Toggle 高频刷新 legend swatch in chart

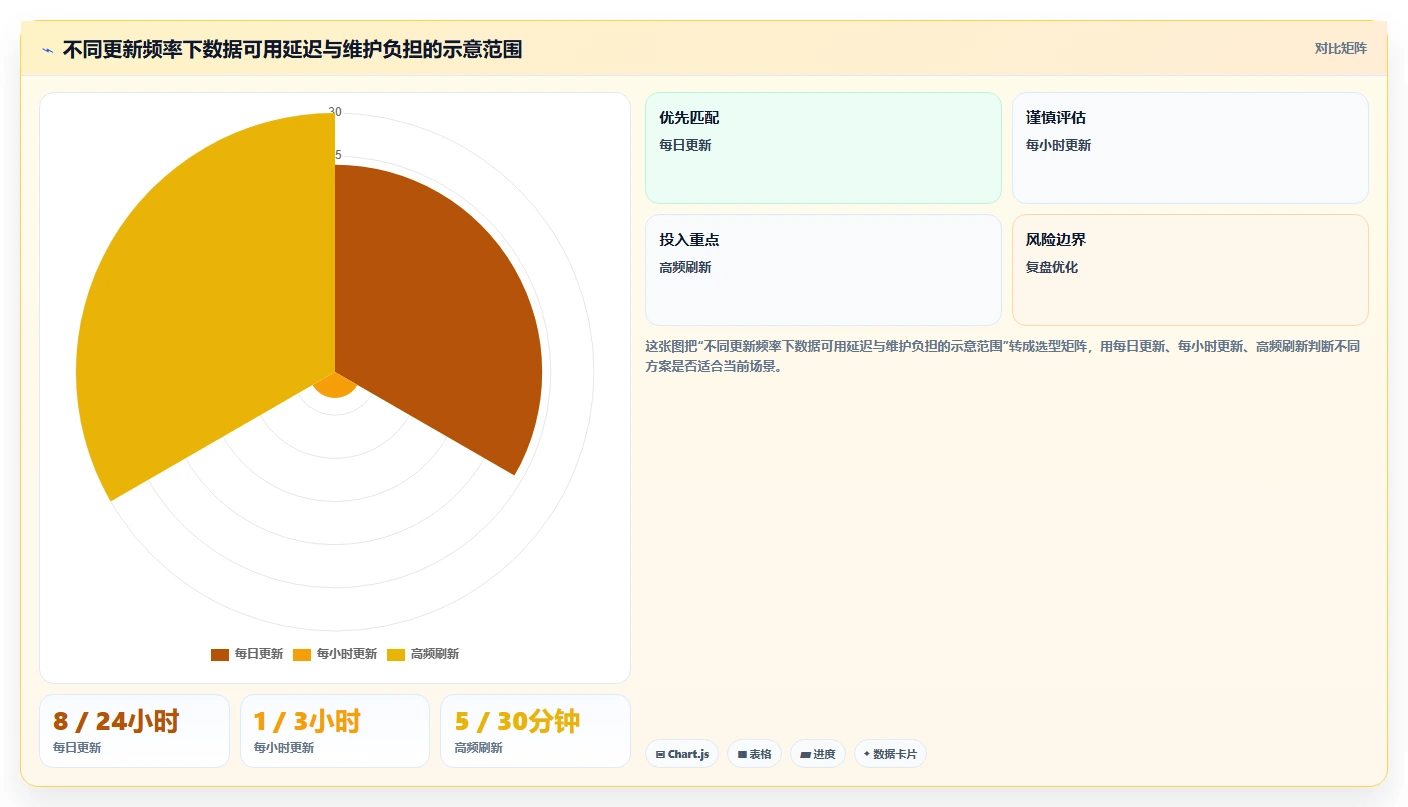(x=396, y=654)
